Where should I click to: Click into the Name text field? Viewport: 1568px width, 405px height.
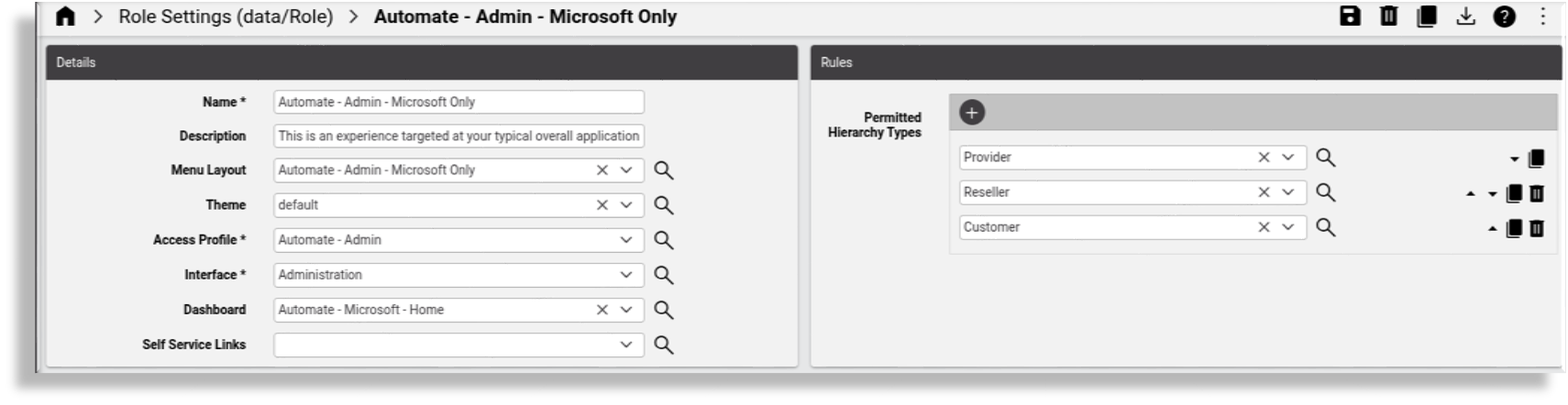click(x=458, y=102)
